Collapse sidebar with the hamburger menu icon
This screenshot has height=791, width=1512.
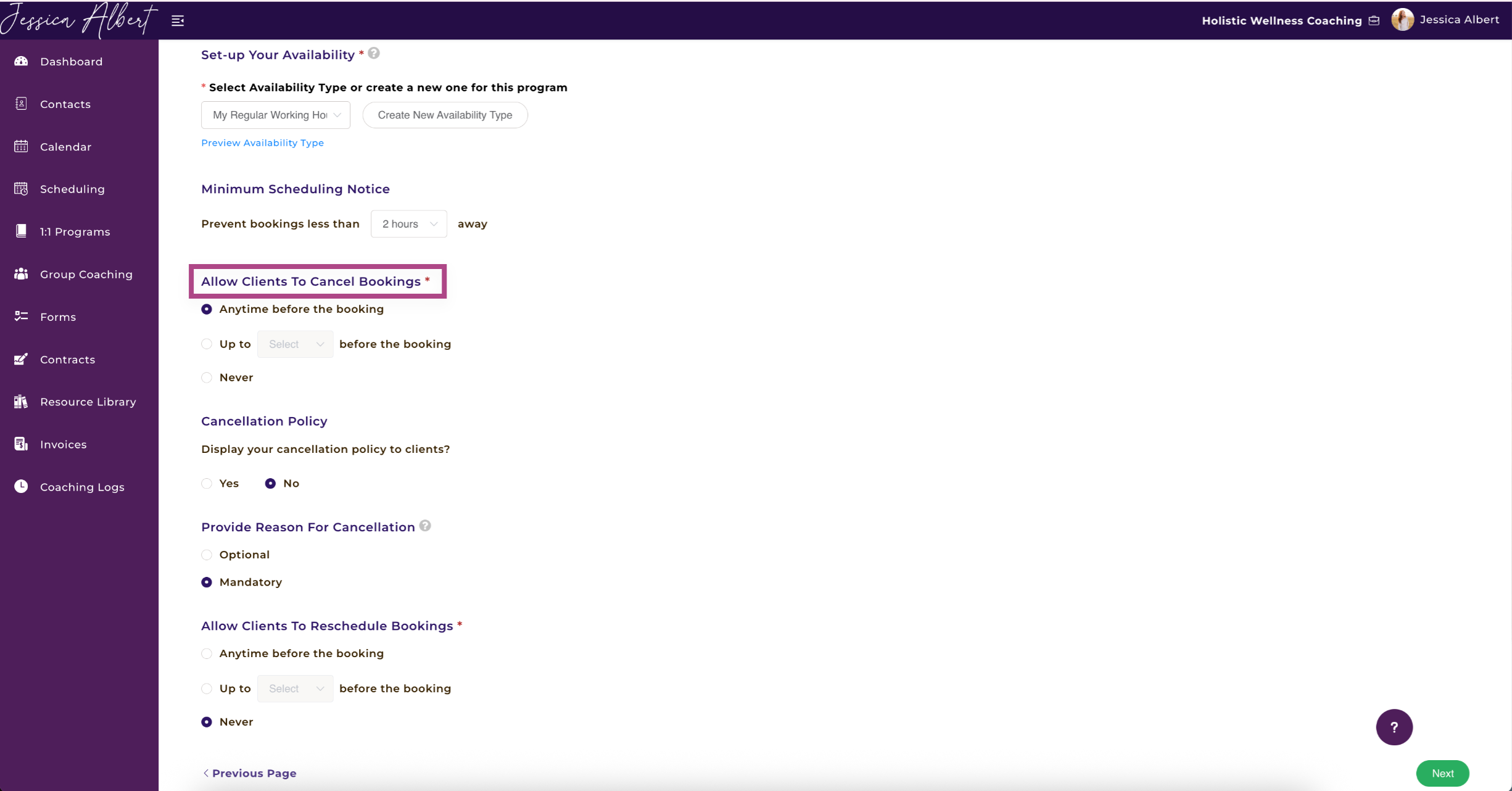(178, 21)
